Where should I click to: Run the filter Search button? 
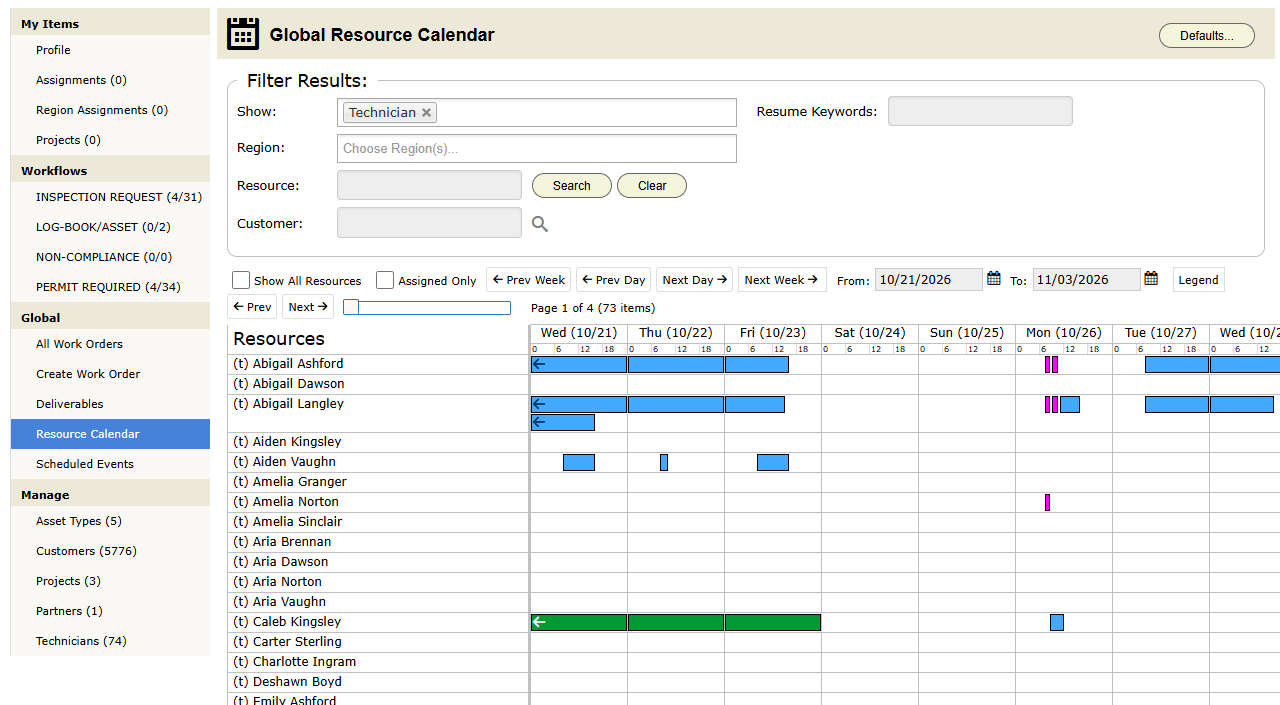click(572, 186)
